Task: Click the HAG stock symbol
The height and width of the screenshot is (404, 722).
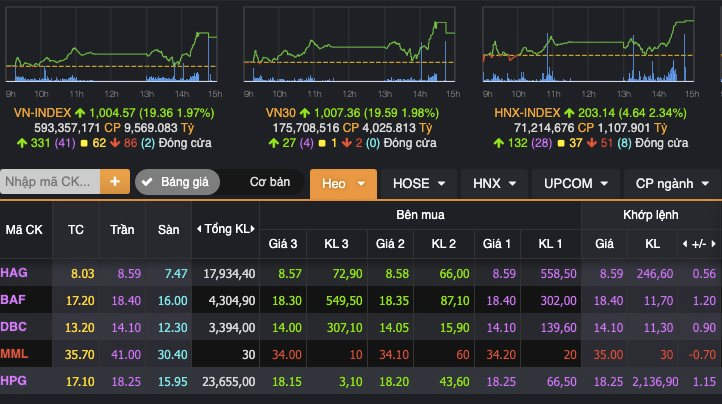Action: (15, 272)
